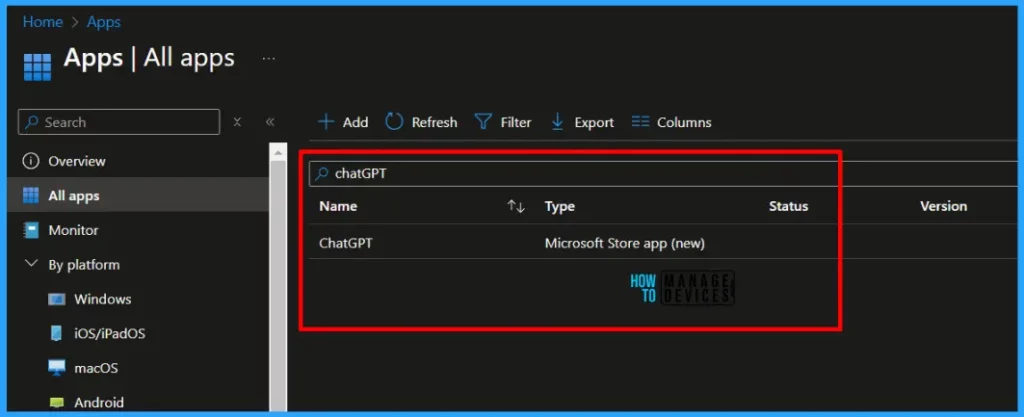Open the Columns chooser
1024x417 pixels.
[x=672, y=122]
